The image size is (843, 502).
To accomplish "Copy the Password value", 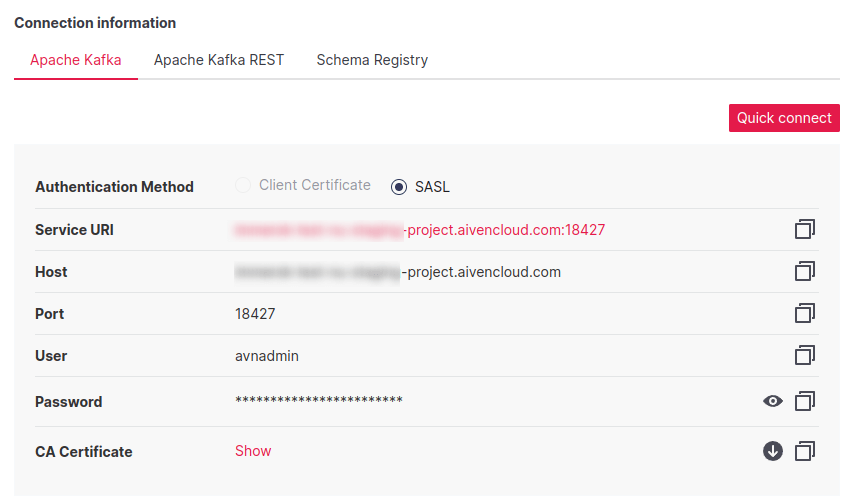I will tap(805, 402).
